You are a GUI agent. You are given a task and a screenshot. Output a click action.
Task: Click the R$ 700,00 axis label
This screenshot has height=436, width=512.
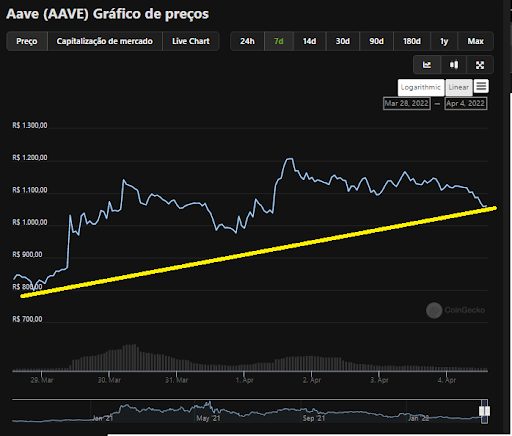point(27,319)
